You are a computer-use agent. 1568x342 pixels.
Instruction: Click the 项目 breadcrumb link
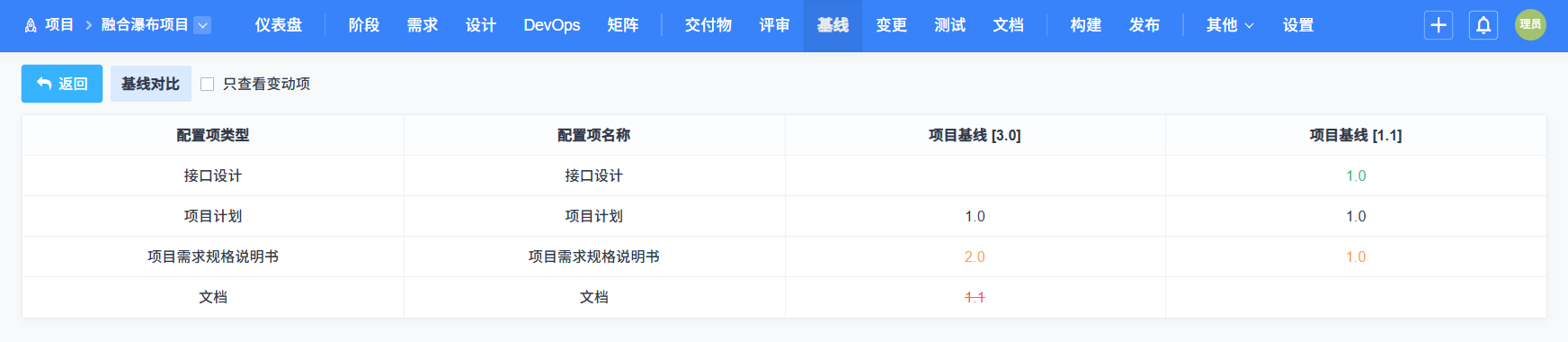click(x=59, y=25)
